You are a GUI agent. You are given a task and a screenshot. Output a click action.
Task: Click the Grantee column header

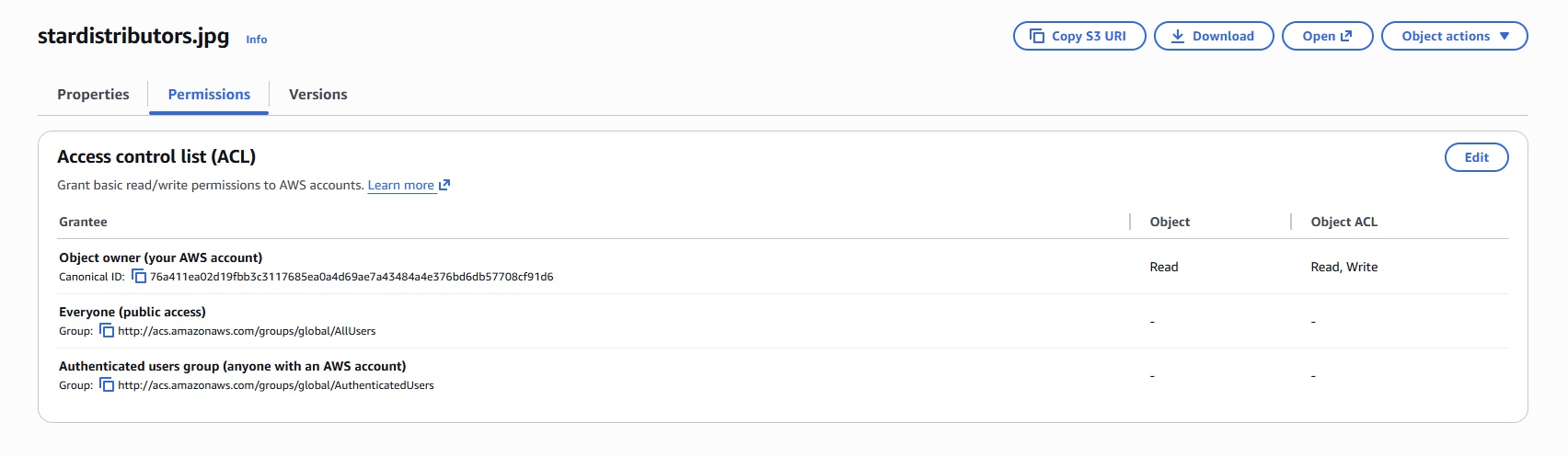tap(83, 222)
